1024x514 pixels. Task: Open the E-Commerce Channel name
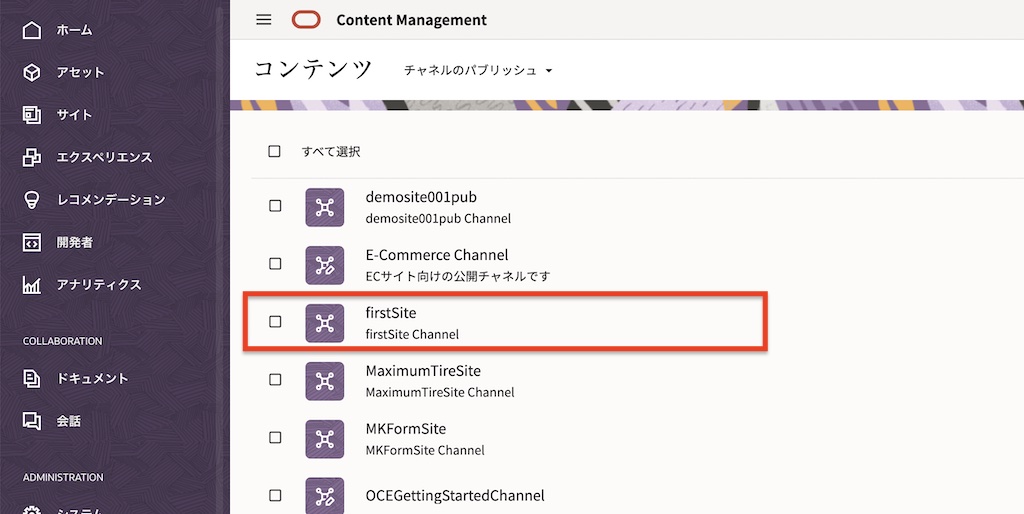pyautogui.click(x=436, y=255)
